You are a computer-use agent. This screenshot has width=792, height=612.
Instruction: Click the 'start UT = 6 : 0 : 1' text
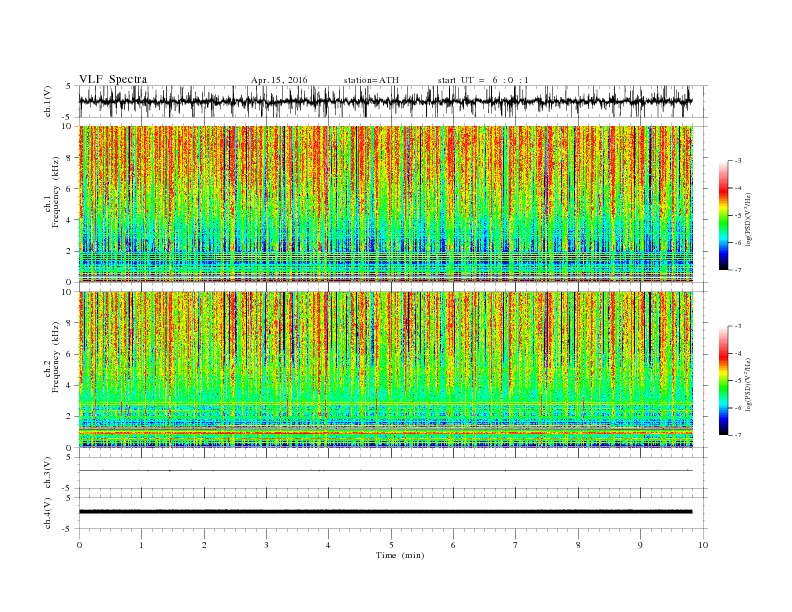pyautogui.click(x=483, y=80)
